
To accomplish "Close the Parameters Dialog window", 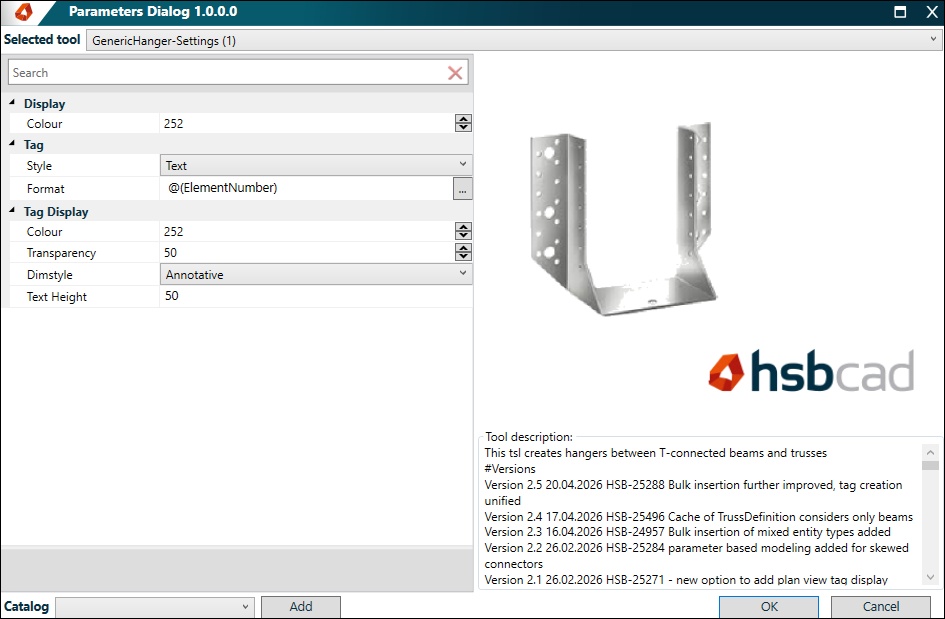I will 932,12.
